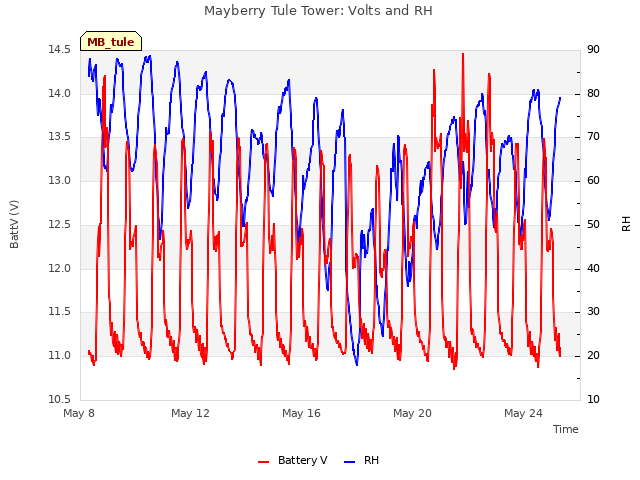This screenshot has width=640, height=480.
Task: Click the blue RH legend swatch
Action: tap(350, 462)
